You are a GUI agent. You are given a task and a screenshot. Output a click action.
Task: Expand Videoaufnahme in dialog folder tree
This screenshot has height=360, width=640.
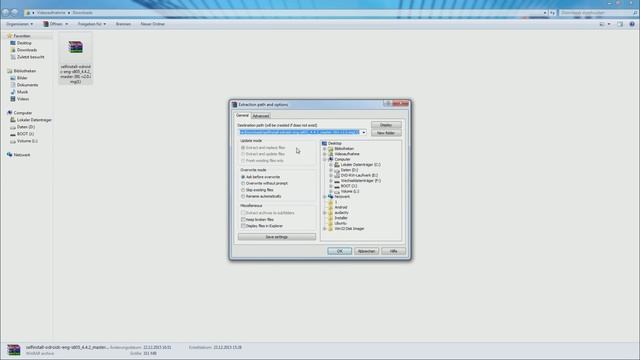tap(324, 154)
